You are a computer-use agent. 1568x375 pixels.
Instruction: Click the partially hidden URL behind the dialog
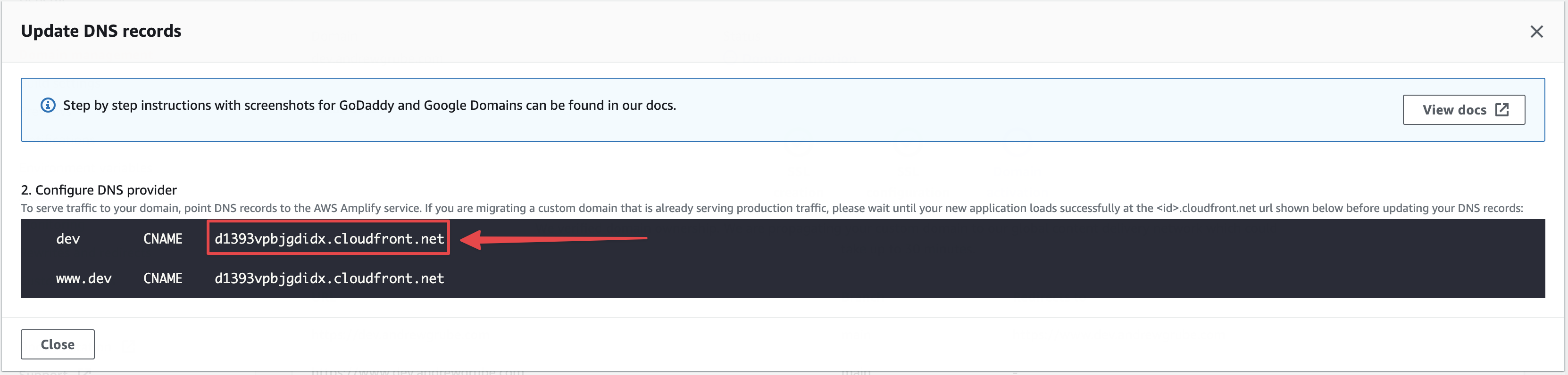417,371
